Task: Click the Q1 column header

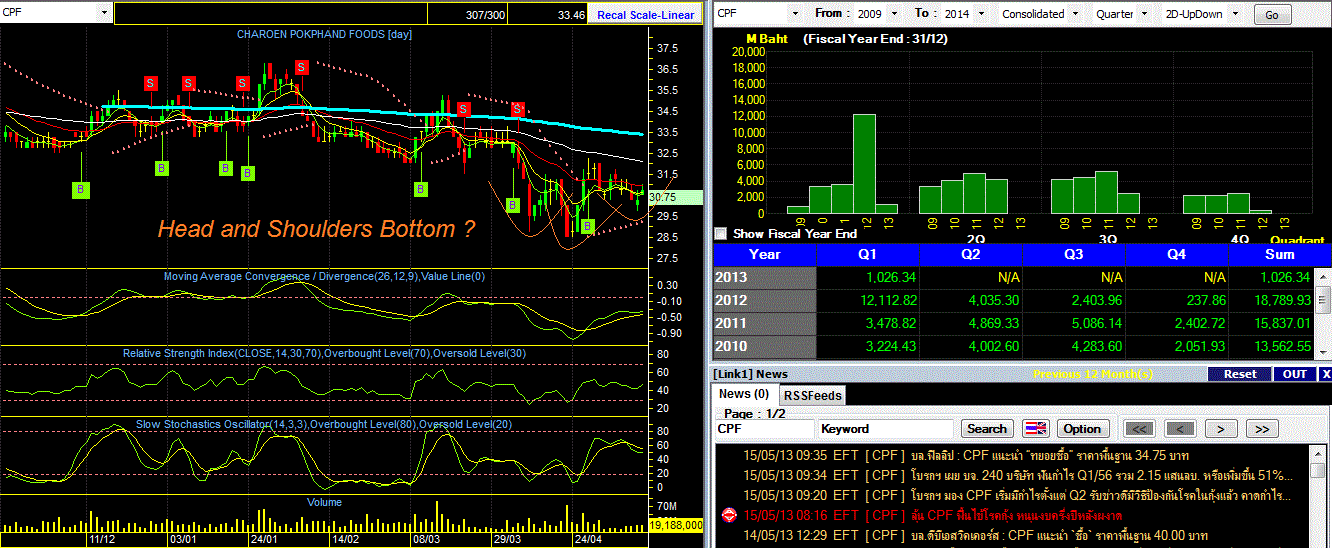Action: (869, 254)
